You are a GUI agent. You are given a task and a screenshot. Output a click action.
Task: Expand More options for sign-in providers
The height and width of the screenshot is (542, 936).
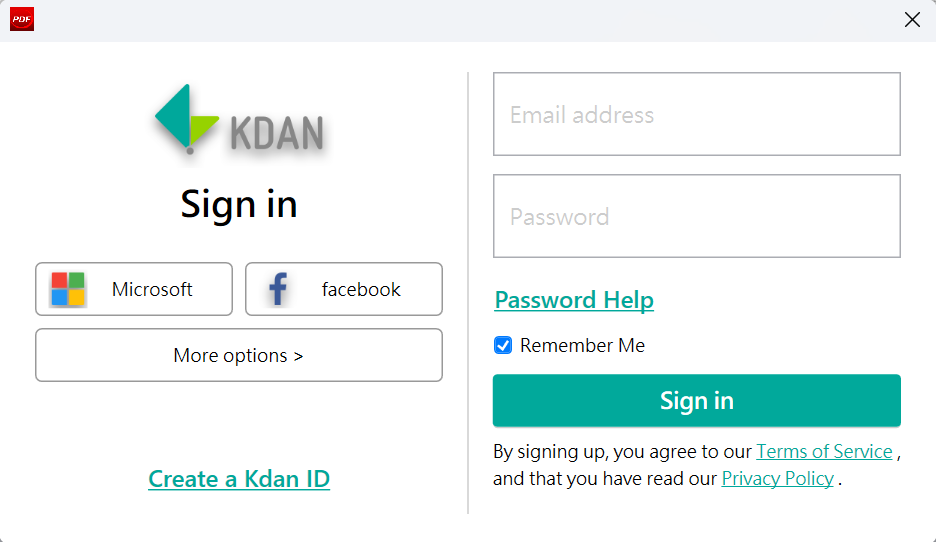pyautogui.click(x=239, y=355)
